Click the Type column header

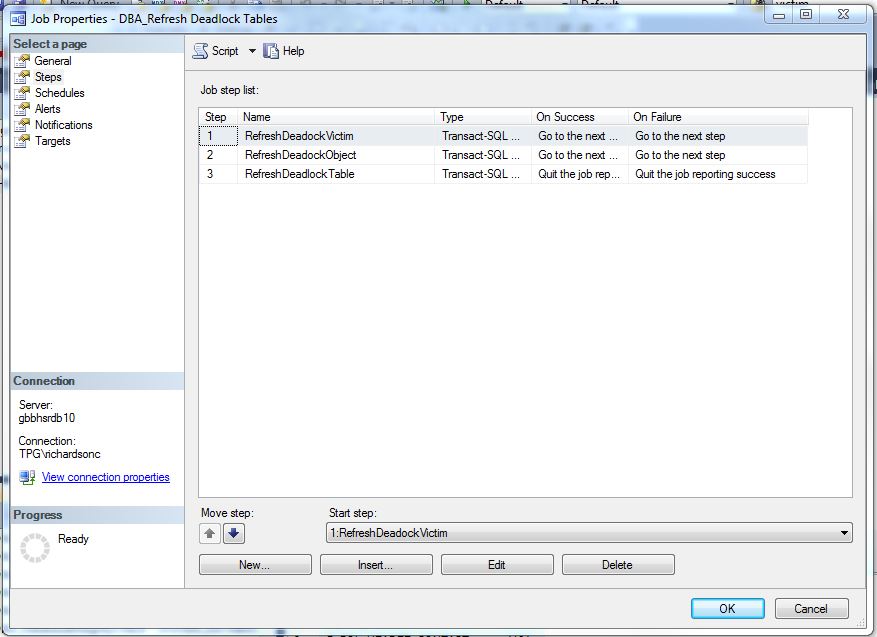pos(483,117)
